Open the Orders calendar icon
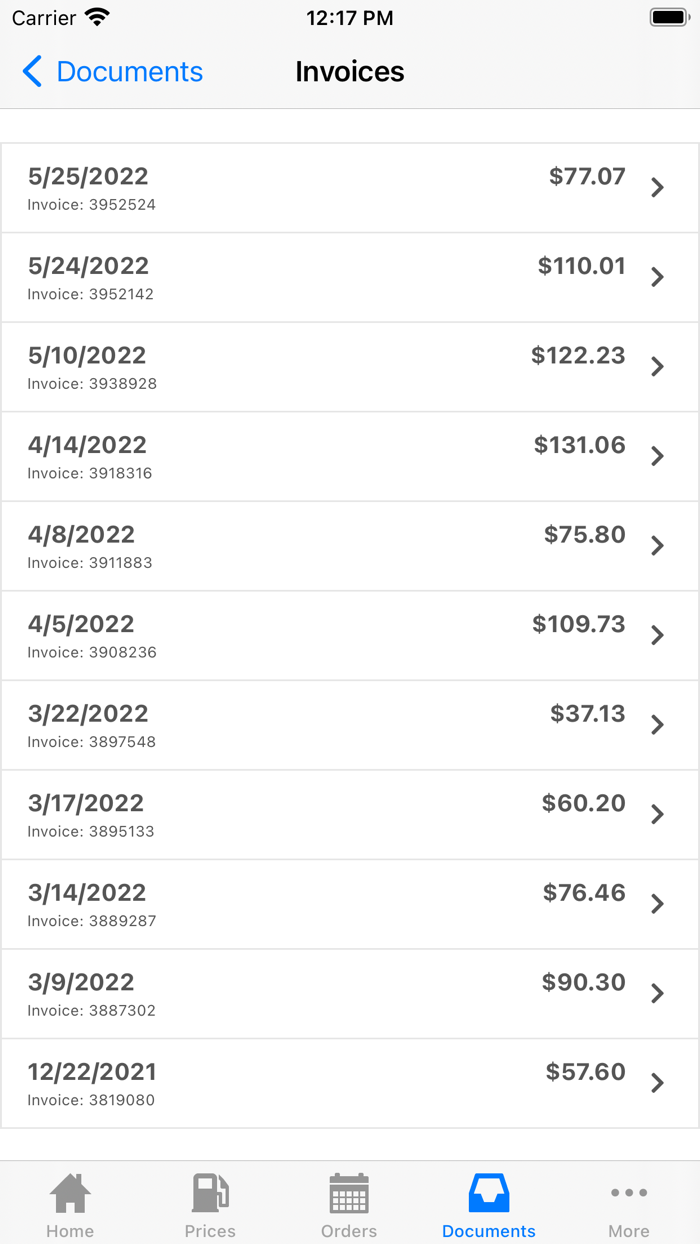Screen dimensions: 700x1244 [x=349, y=1192]
